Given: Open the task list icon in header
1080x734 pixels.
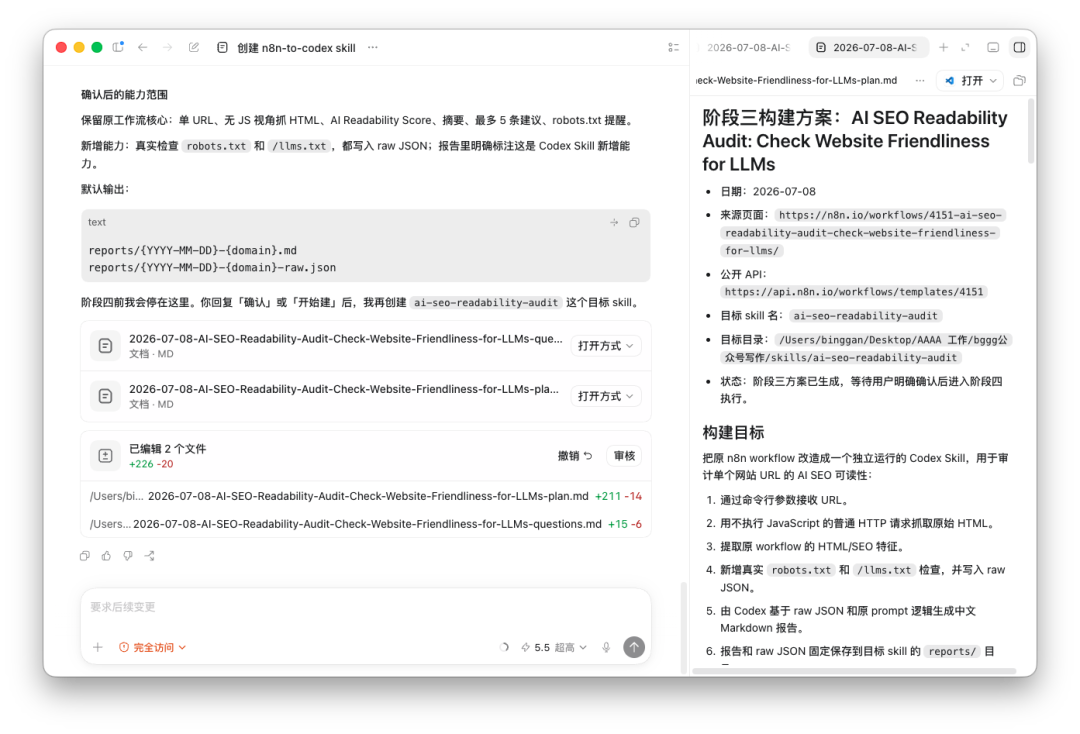Looking at the screenshot, I should [674, 48].
